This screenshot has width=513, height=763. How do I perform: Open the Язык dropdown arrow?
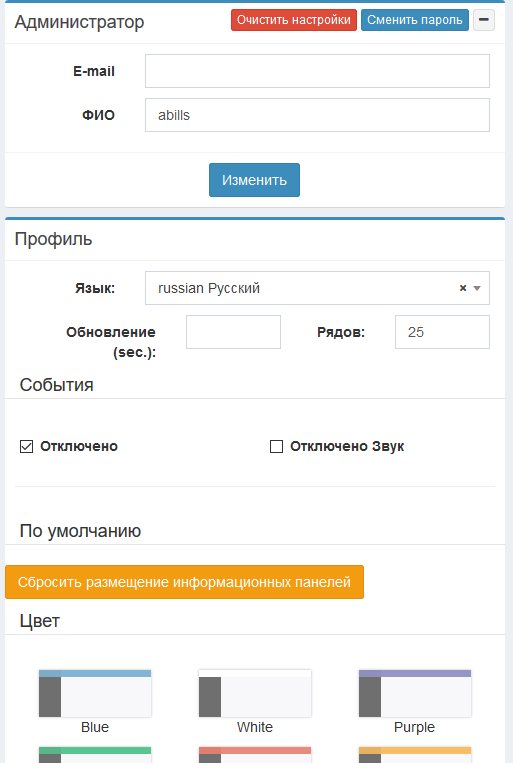pyautogui.click(x=477, y=288)
